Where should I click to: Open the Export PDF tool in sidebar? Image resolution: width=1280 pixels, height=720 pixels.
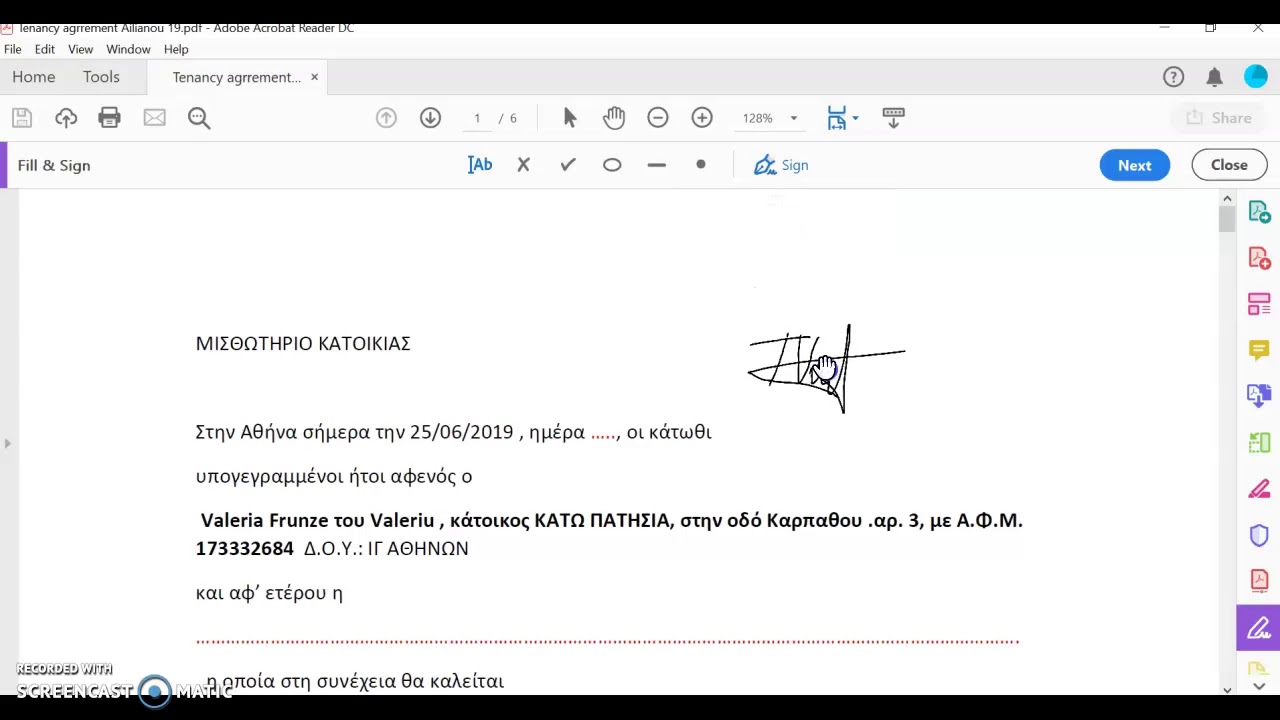(x=1259, y=212)
